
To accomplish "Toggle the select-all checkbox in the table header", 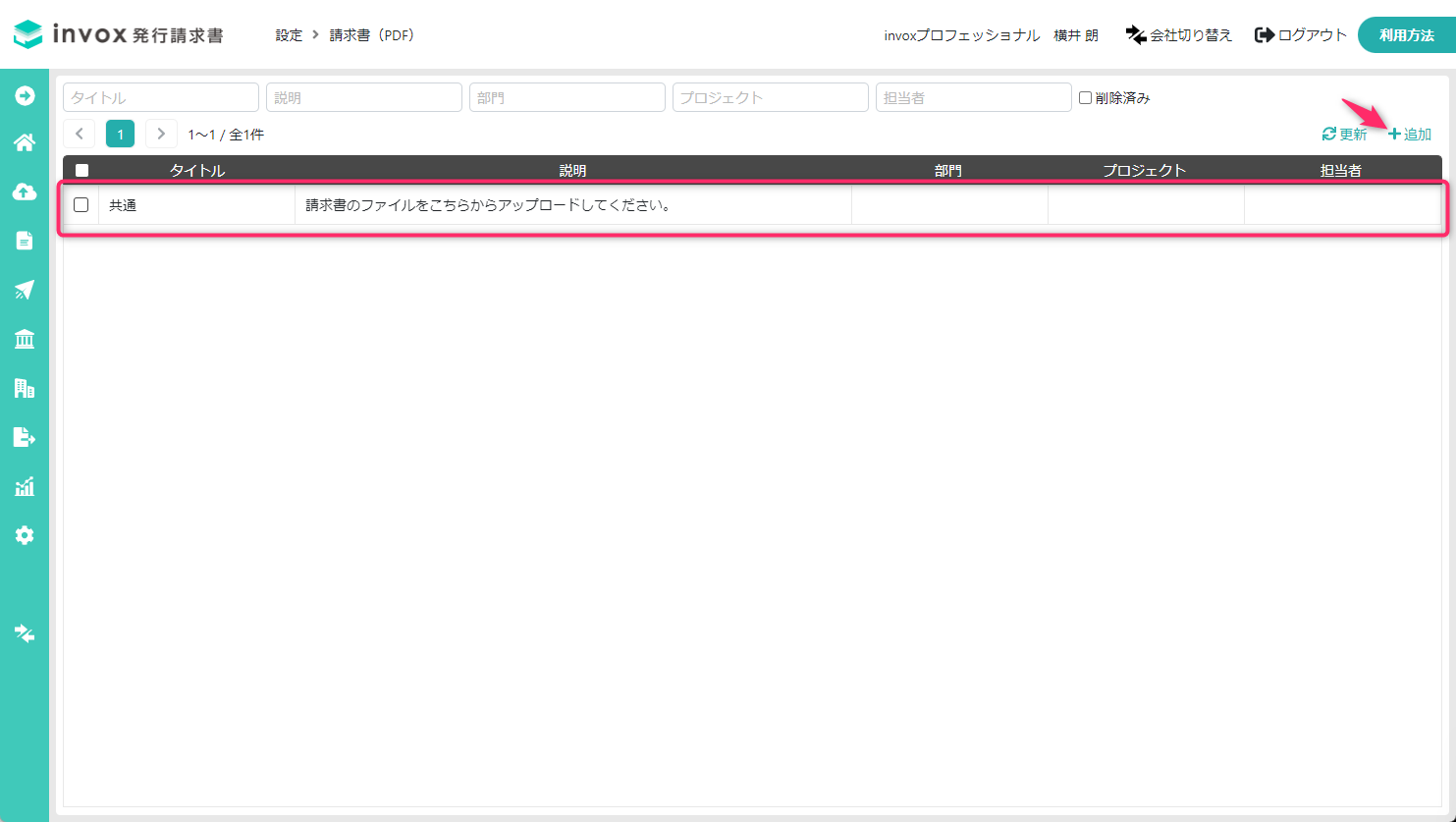I will [x=81, y=169].
